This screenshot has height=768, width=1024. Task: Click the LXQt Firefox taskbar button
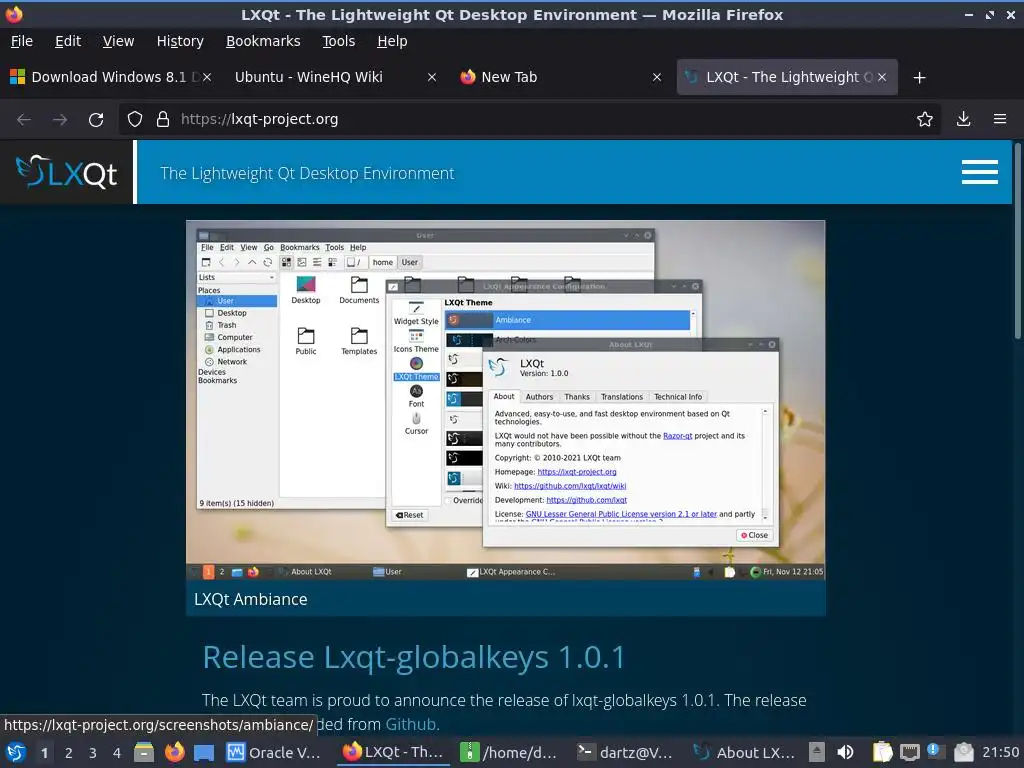pos(393,753)
